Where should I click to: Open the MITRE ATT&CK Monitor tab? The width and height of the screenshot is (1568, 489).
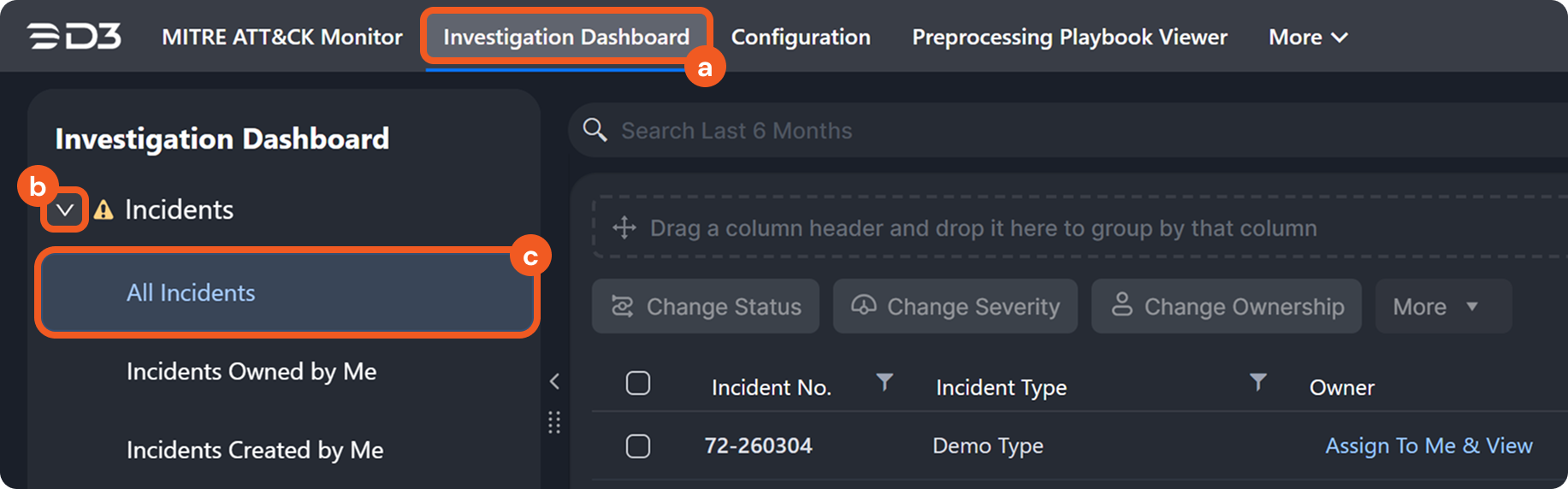(x=282, y=38)
